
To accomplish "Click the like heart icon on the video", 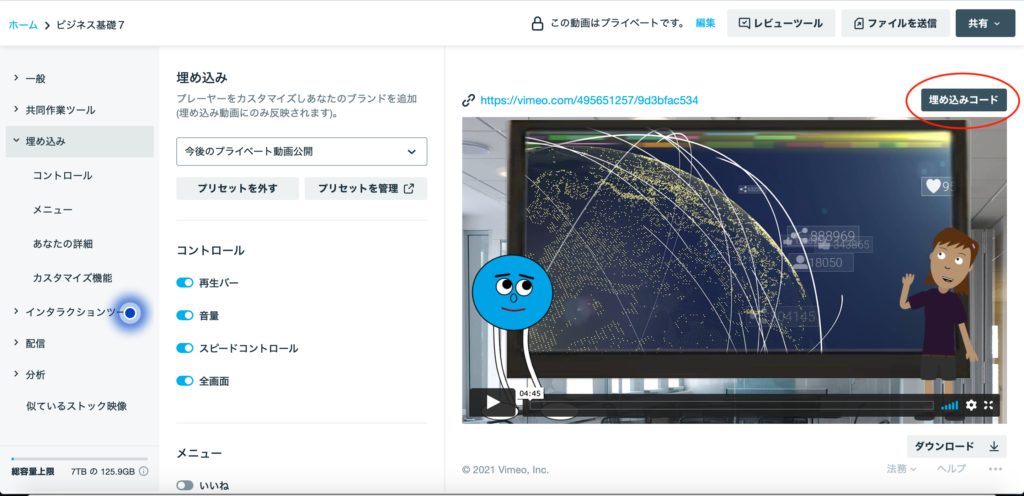I will point(934,186).
